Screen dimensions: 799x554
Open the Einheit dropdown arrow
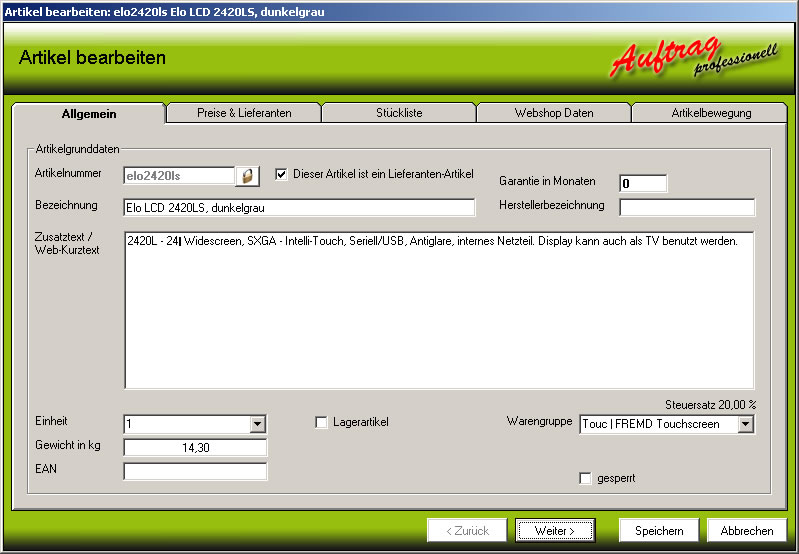click(x=257, y=424)
